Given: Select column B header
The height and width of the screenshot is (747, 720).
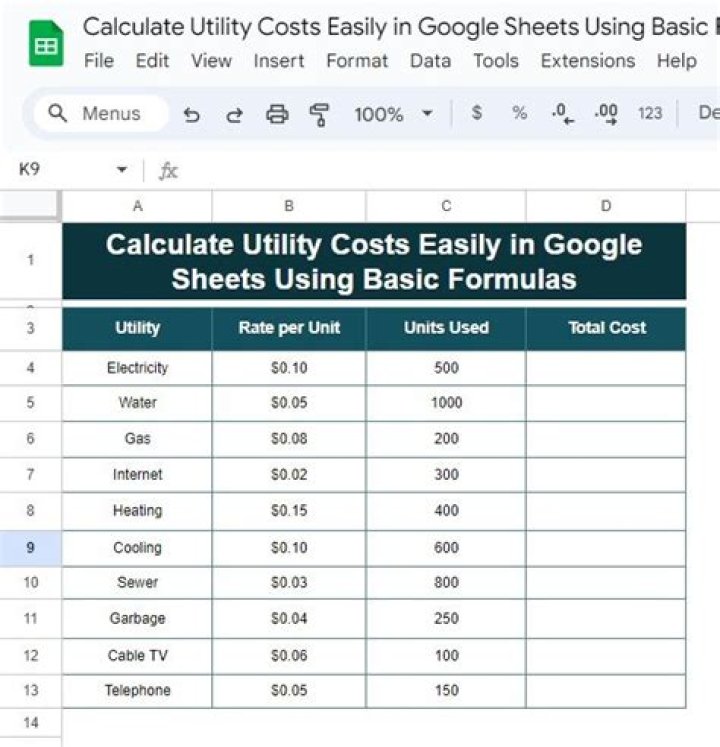Looking at the screenshot, I should [289, 206].
